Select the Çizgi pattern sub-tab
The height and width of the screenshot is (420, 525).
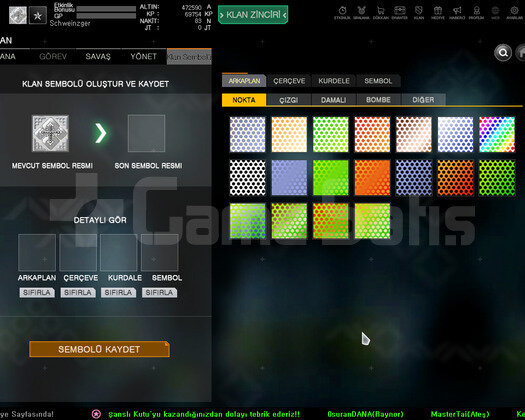[x=289, y=100]
